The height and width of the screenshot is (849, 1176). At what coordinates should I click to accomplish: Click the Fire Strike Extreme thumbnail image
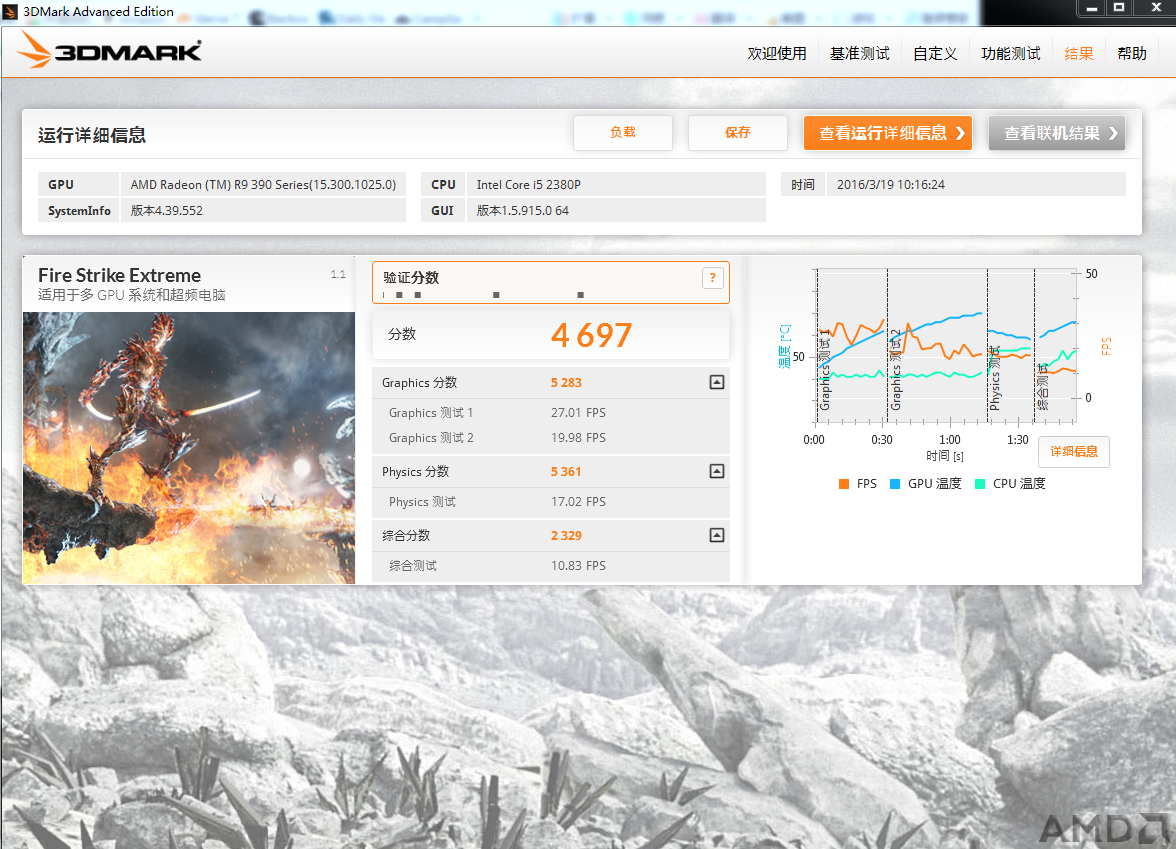189,448
